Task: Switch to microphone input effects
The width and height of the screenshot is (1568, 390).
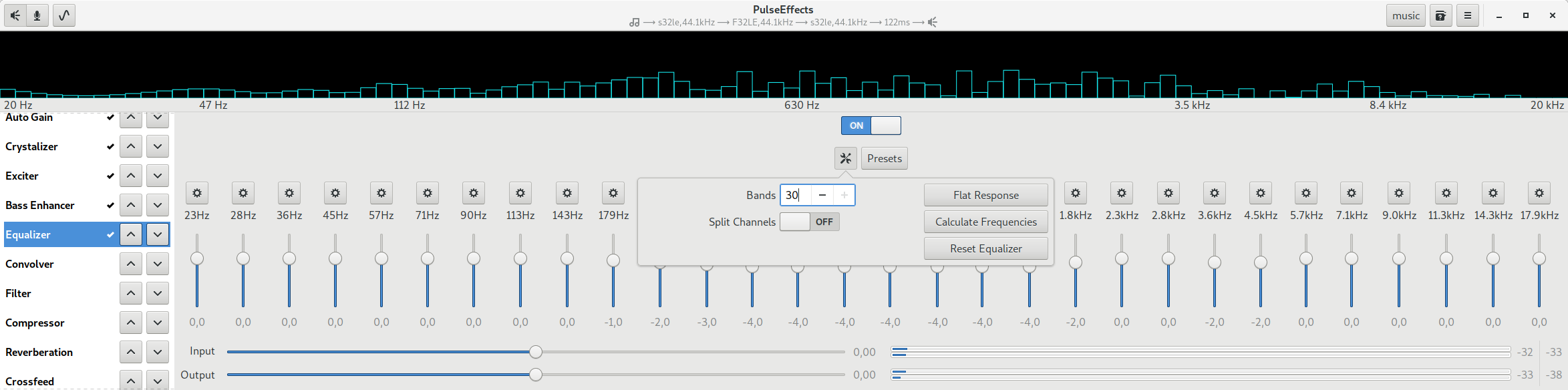Action: (x=37, y=15)
